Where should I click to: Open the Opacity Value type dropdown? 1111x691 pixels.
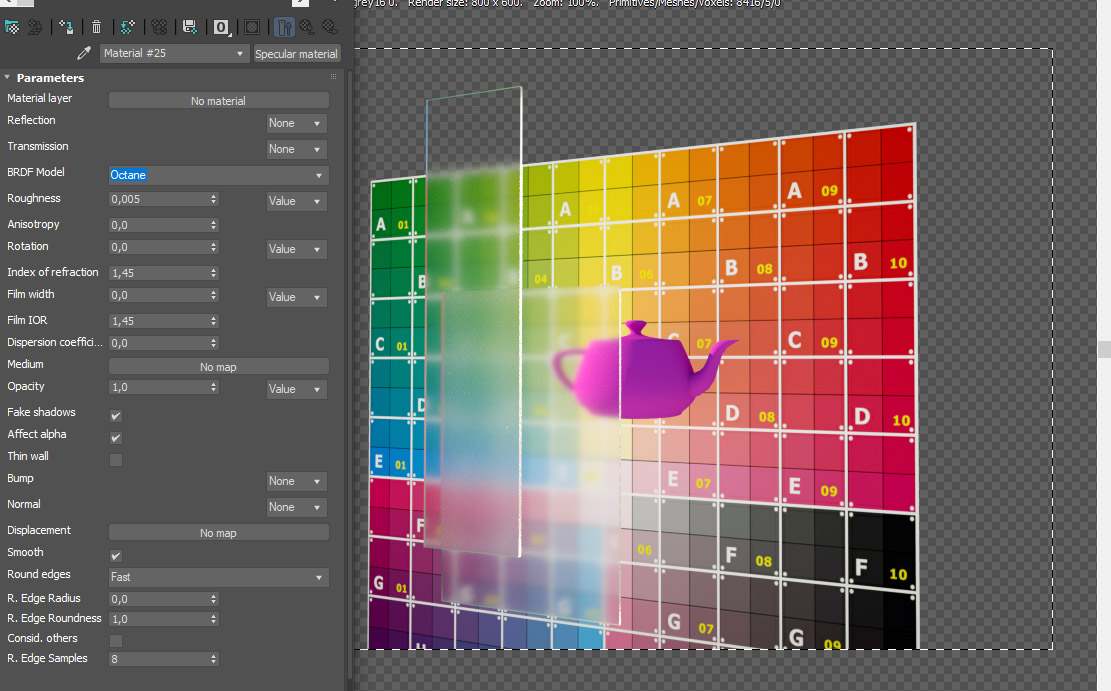[297, 389]
